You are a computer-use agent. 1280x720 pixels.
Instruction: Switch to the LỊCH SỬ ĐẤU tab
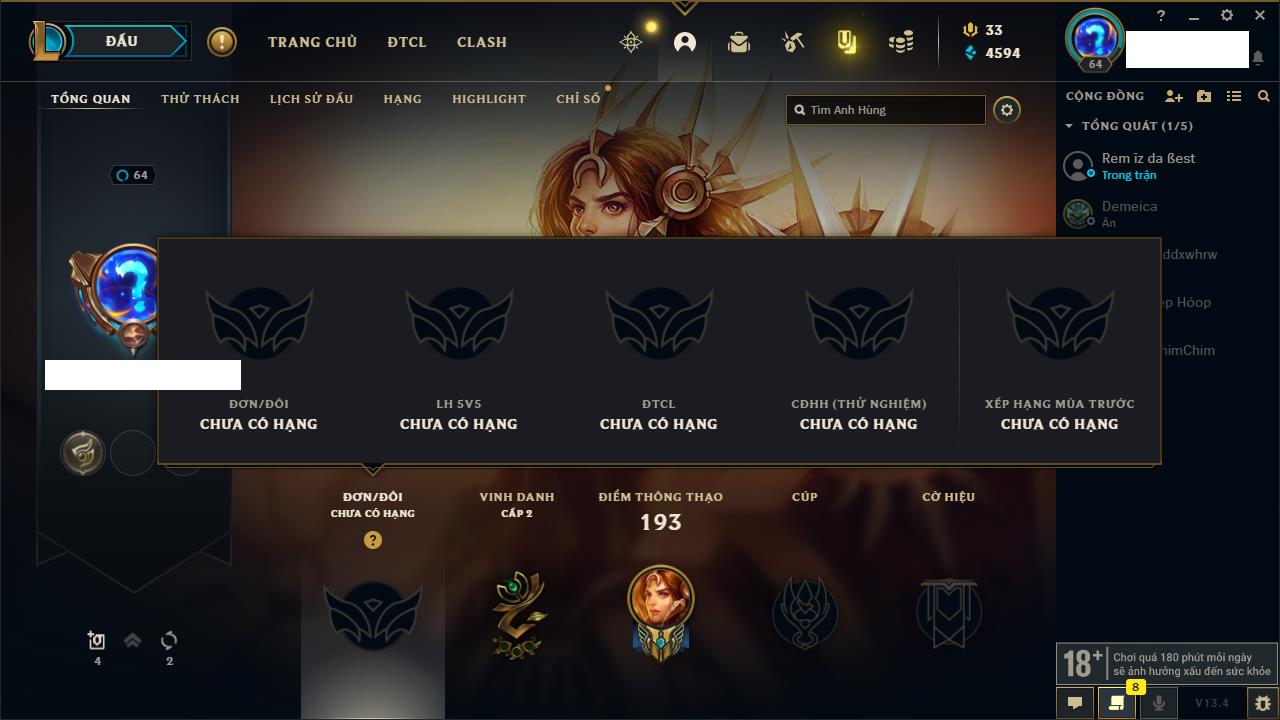click(311, 99)
